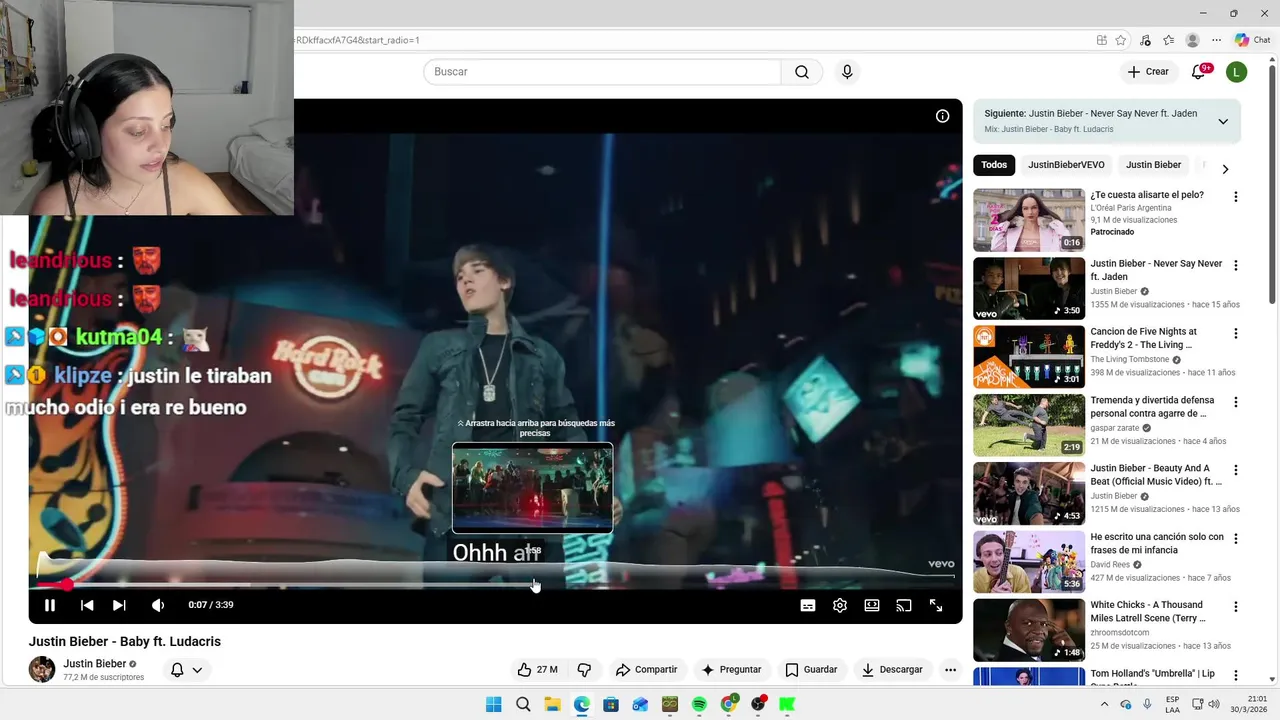Open options for White Chicks video

point(1236,607)
